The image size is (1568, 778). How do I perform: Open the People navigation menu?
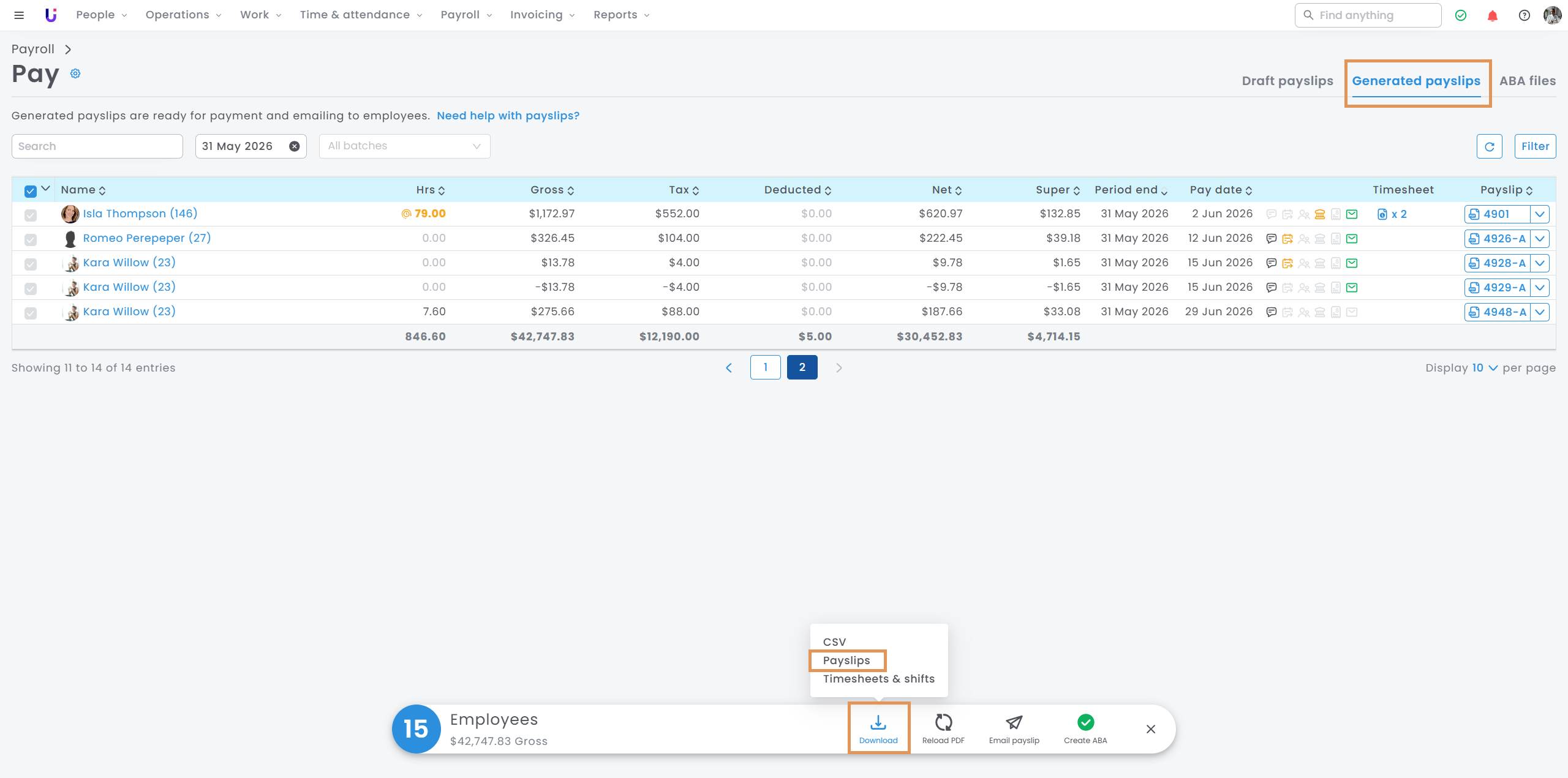pos(101,15)
